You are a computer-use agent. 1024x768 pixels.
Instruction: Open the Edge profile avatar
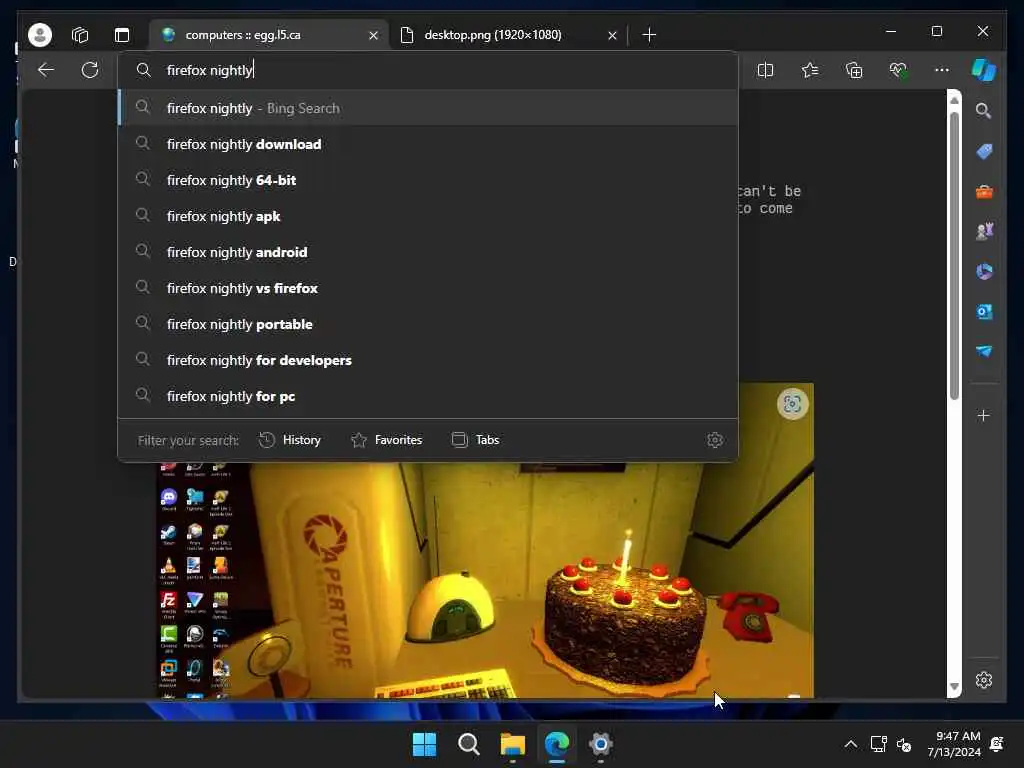click(x=40, y=35)
